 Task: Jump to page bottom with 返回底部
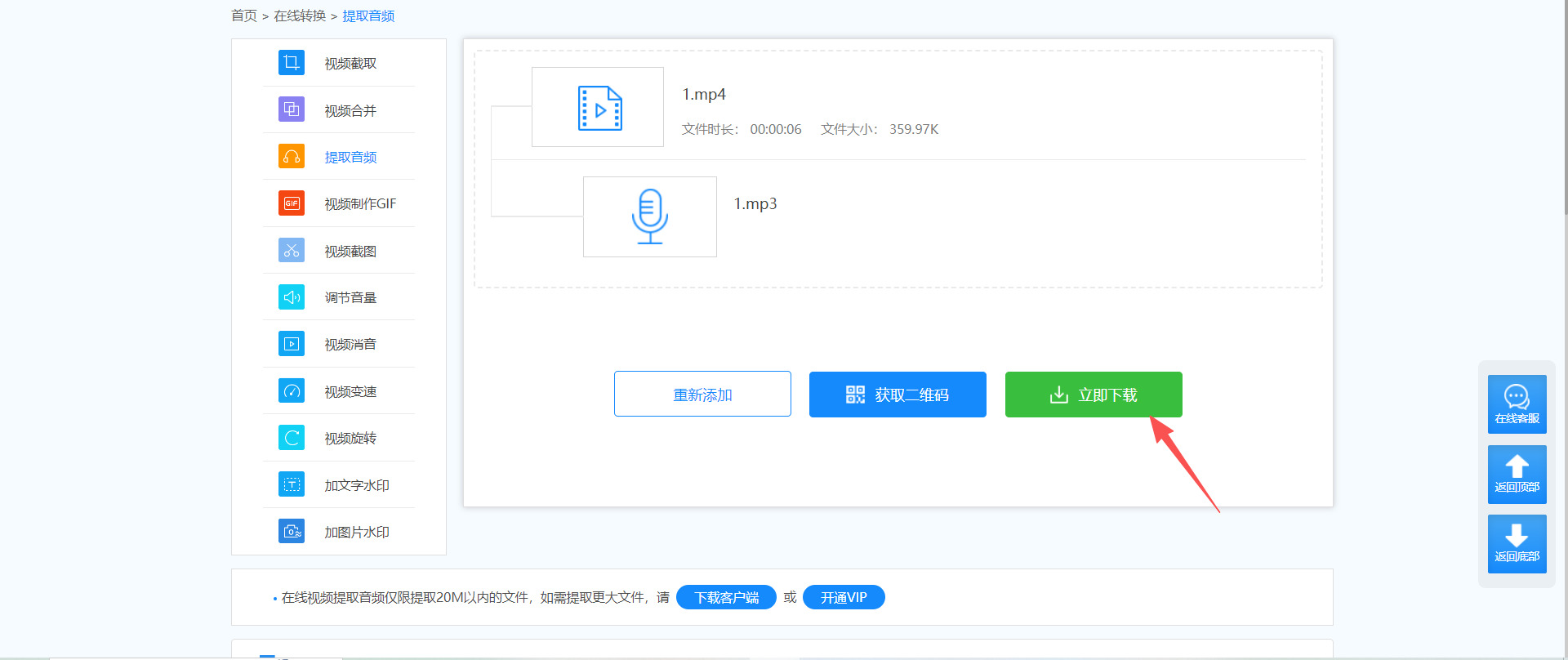tap(1517, 543)
